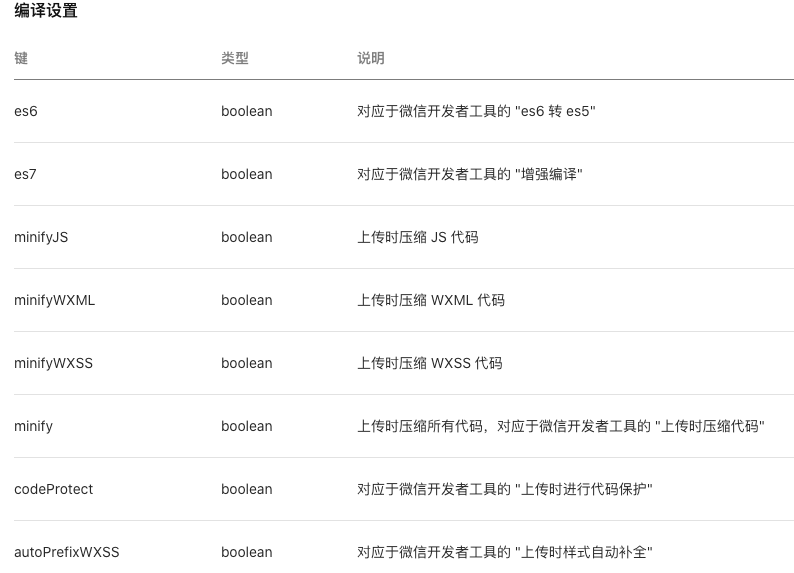Click the "上传时样式自动补全" description
Viewport: 794px width, 573px height.
584,552
